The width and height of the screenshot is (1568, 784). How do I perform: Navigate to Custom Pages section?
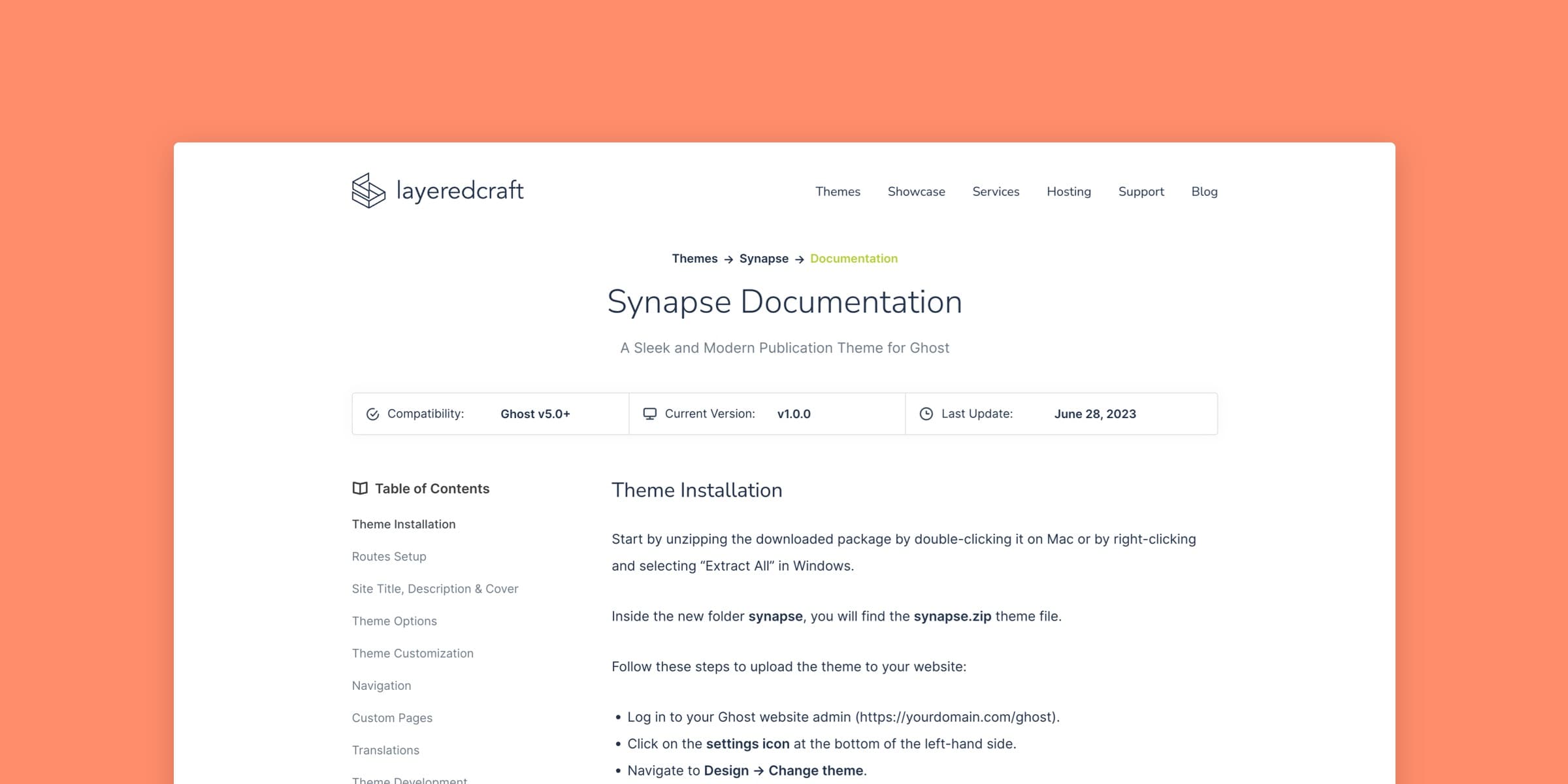point(392,718)
